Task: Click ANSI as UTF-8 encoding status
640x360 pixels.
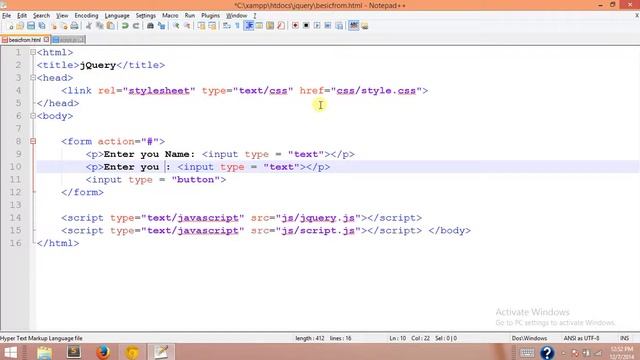Action: pyautogui.click(x=581, y=338)
